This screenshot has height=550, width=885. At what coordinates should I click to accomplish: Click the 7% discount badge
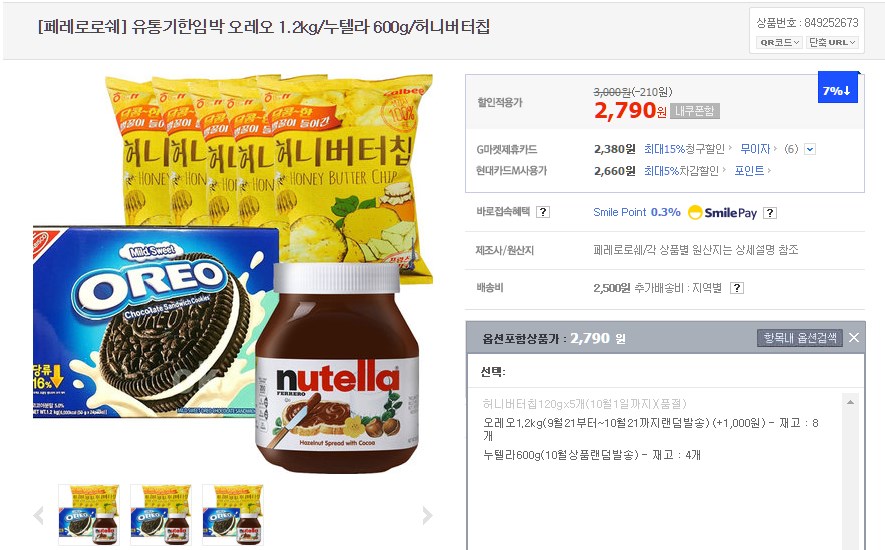(x=838, y=88)
